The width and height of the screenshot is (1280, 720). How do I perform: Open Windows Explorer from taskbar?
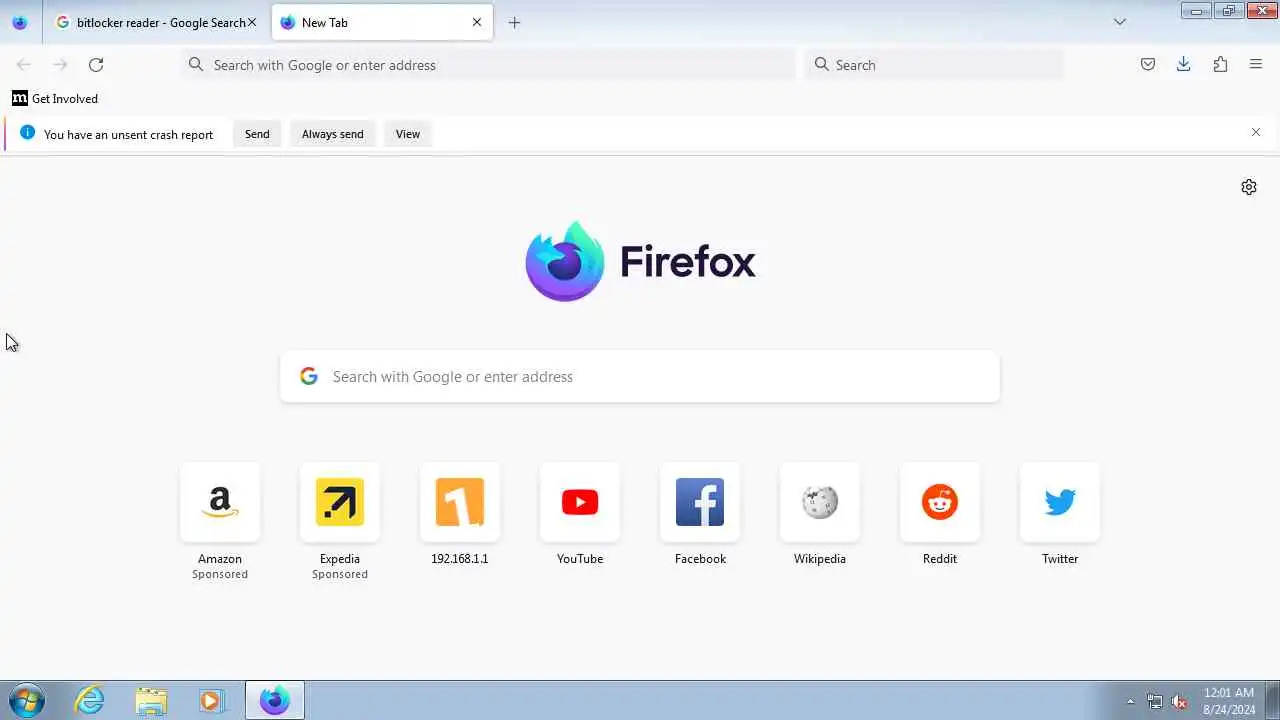click(x=151, y=700)
